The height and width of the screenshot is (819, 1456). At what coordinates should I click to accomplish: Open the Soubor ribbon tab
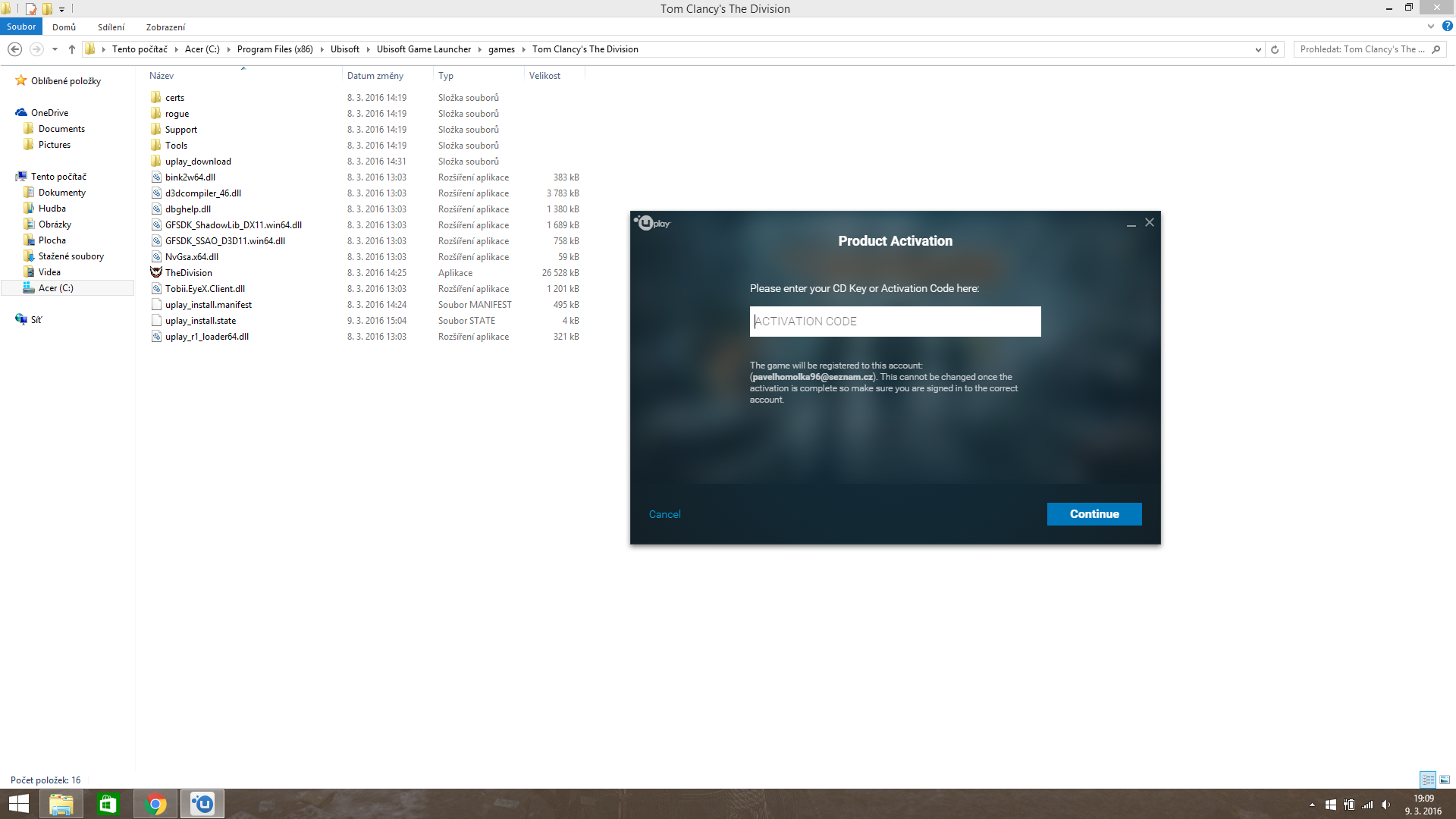tap(21, 27)
